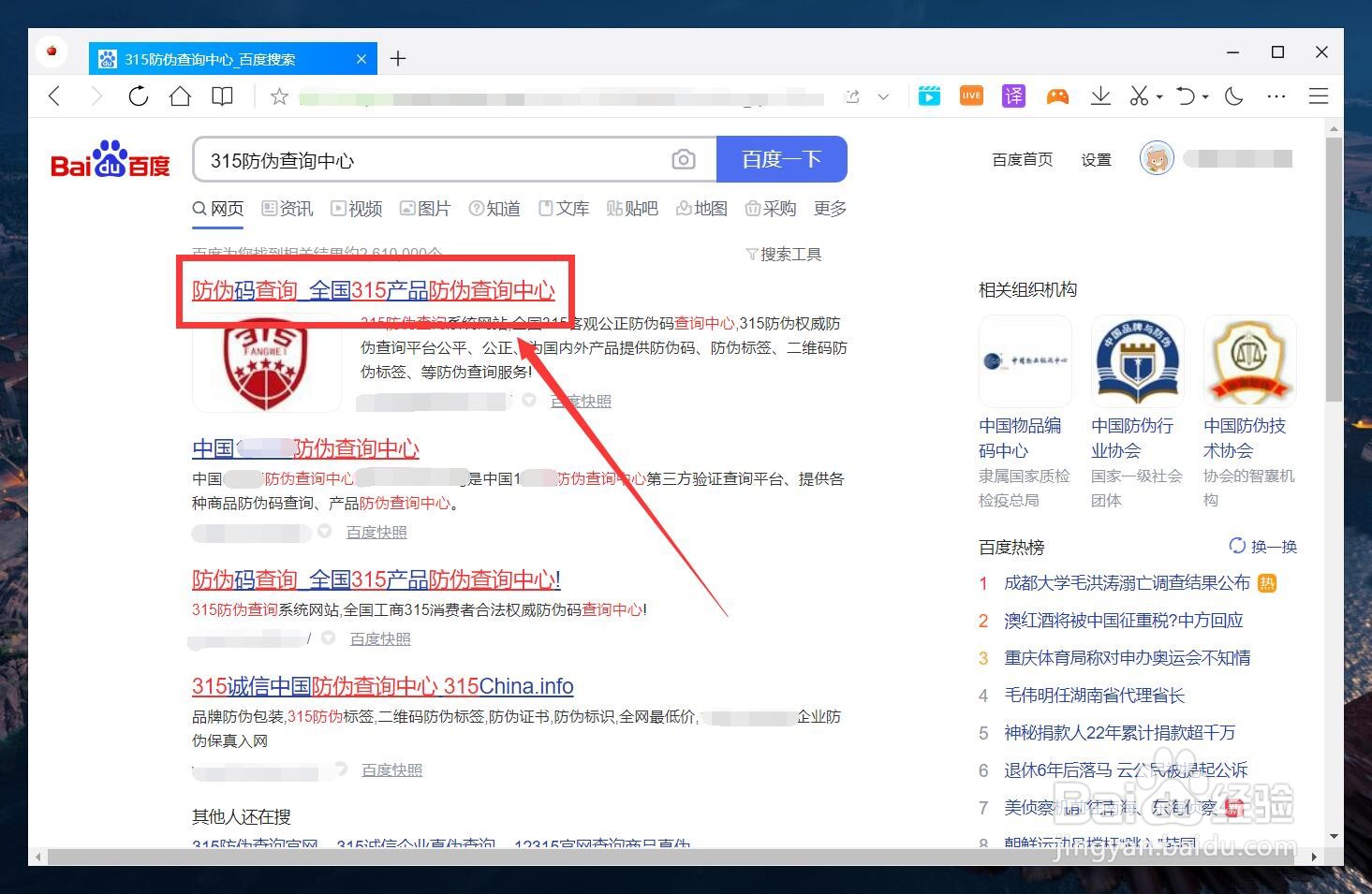The width and height of the screenshot is (1372, 894).
Task: Switch to the 贴吧 tab
Action: [632, 209]
